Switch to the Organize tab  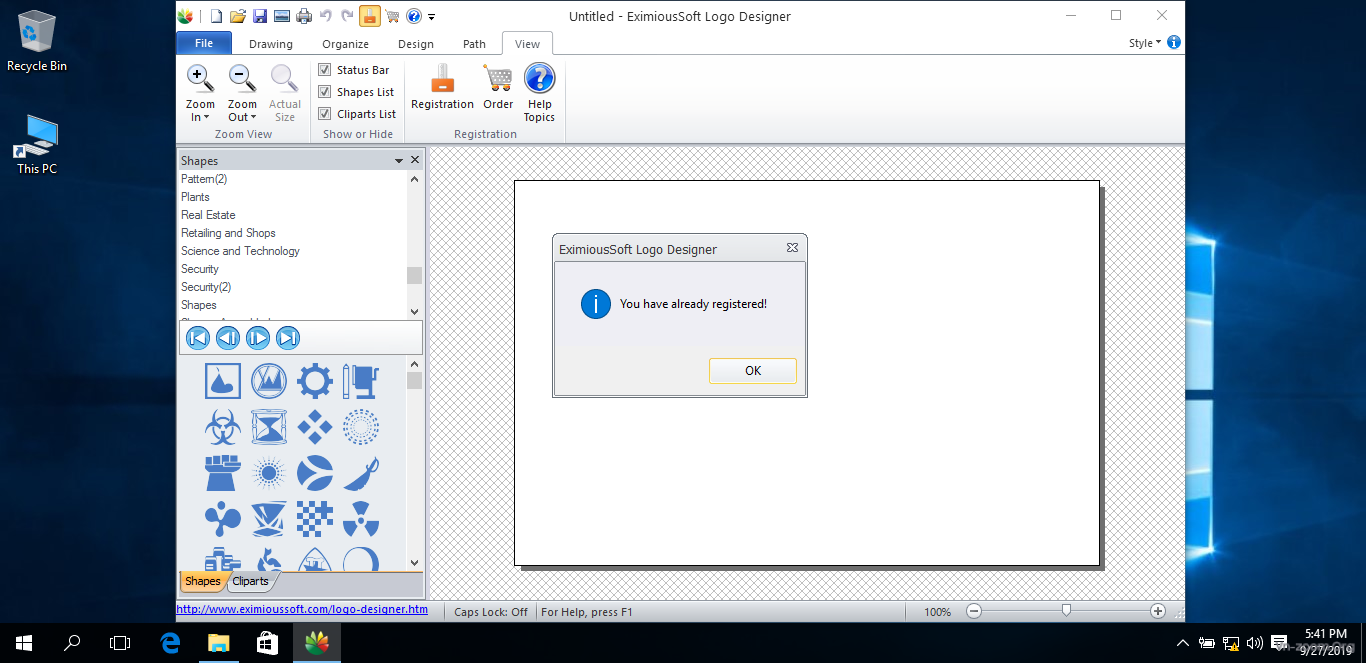[346, 44]
